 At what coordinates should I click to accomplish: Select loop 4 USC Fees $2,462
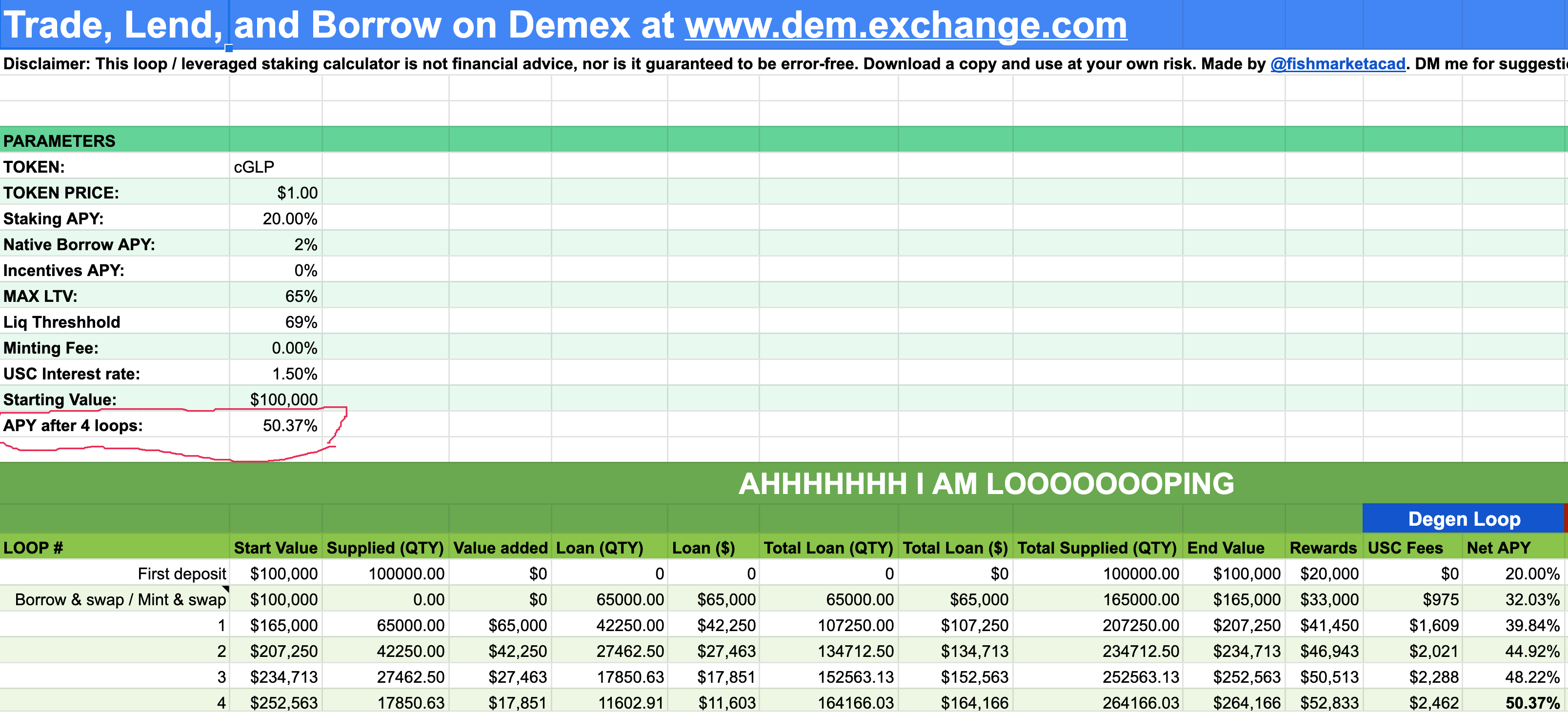(1413, 701)
